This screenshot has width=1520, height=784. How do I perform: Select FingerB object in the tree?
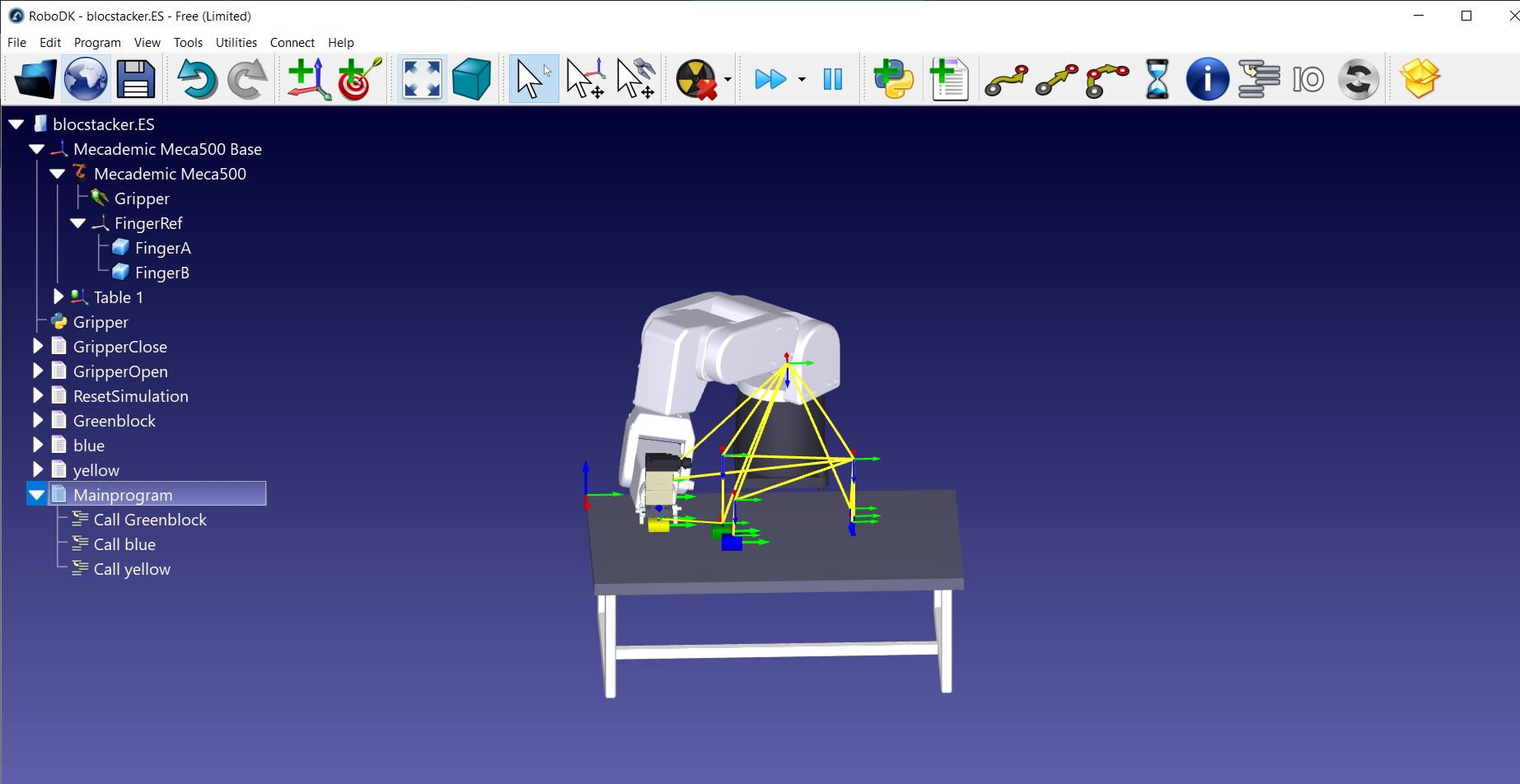[x=161, y=273]
